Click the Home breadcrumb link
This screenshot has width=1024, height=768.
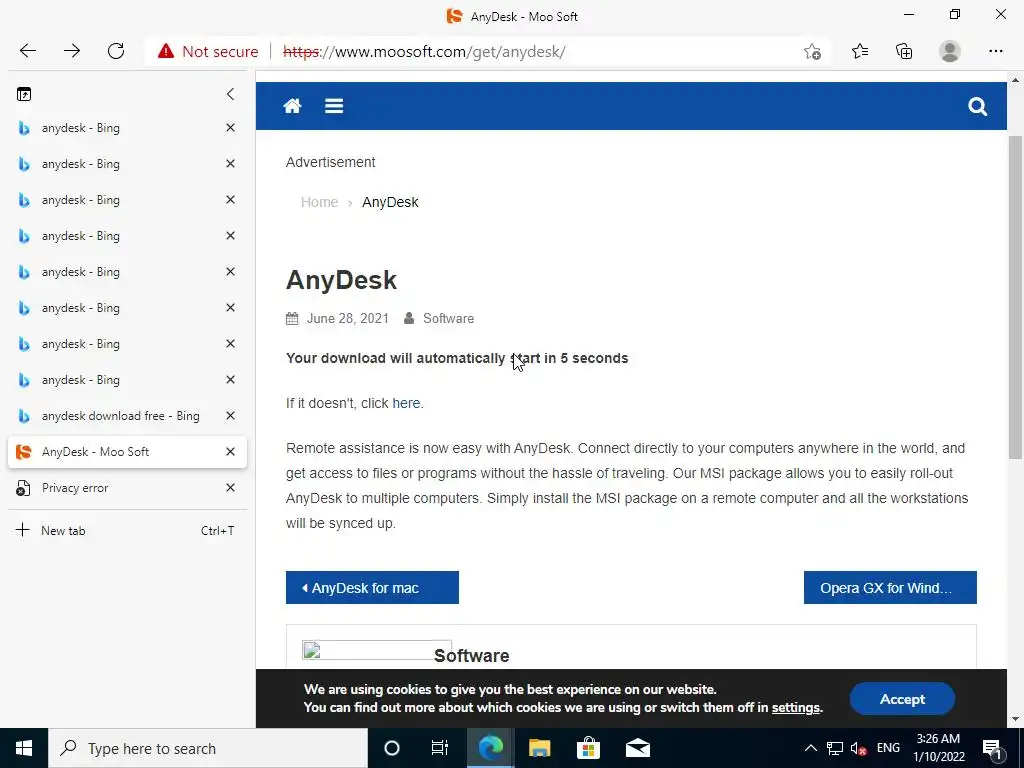click(x=319, y=202)
